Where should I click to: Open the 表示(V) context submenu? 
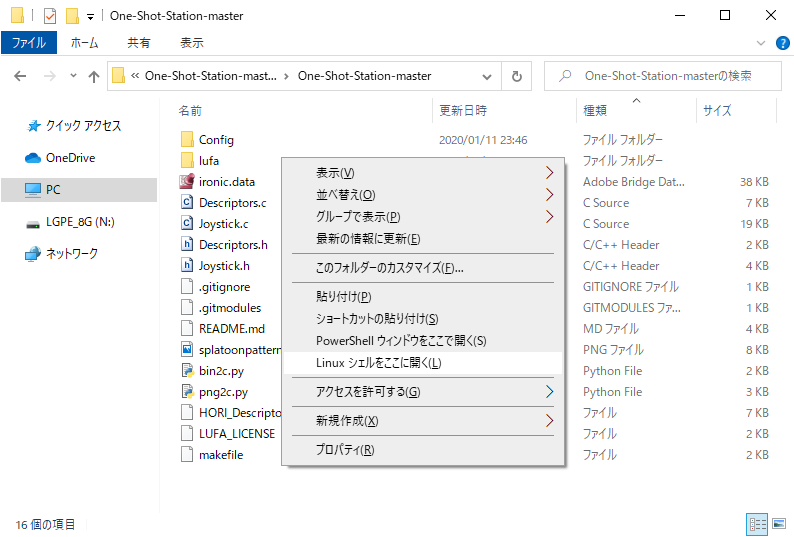tap(423, 173)
